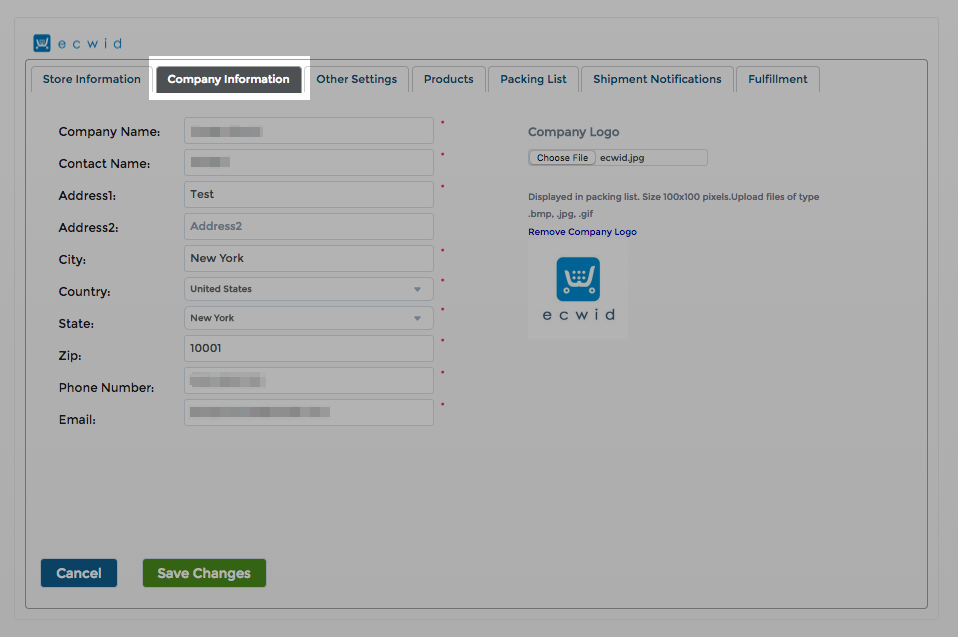
Task: Go to the Packing List tab
Action: coord(533,79)
